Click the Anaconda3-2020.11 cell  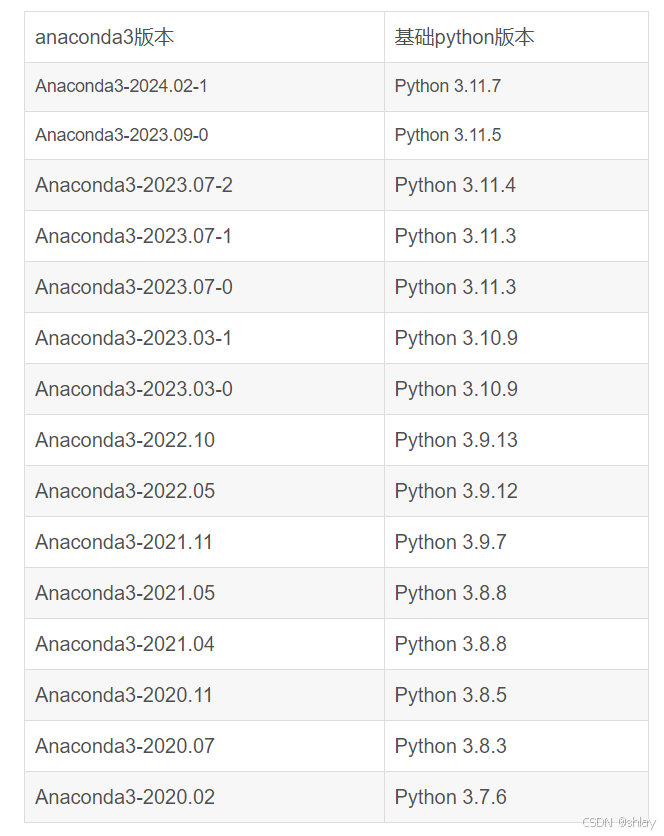click(204, 695)
